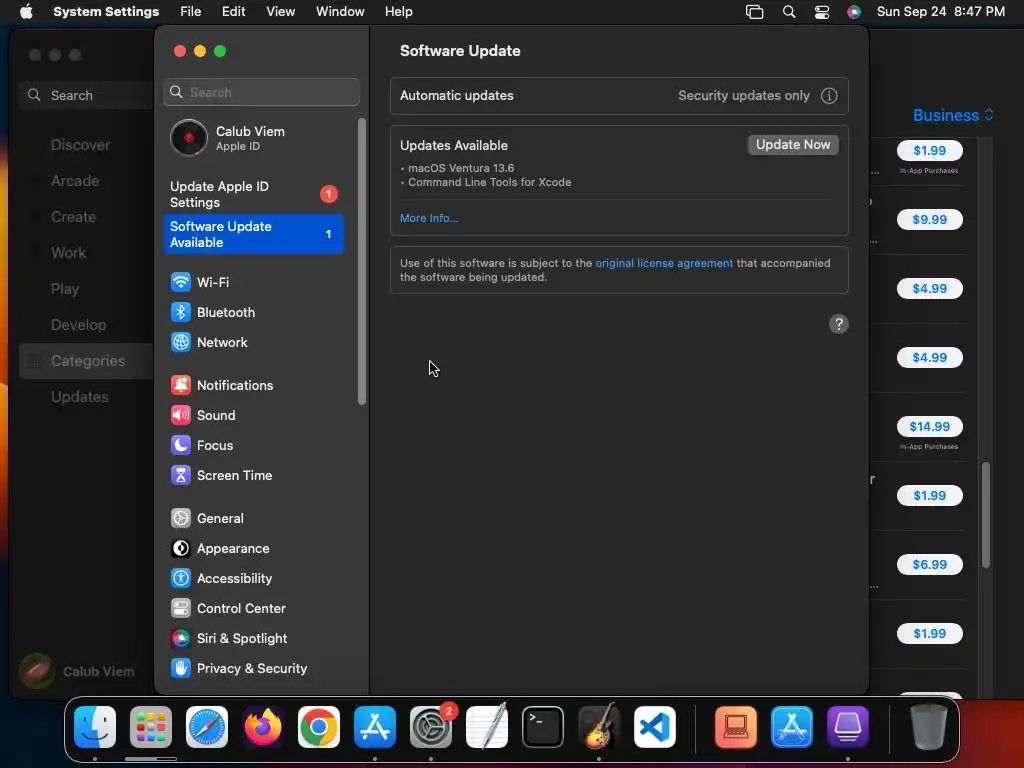Select Arcade in App Store sidebar
The height and width of the screenshot is (768, 1024).
(x=75, y=181)
